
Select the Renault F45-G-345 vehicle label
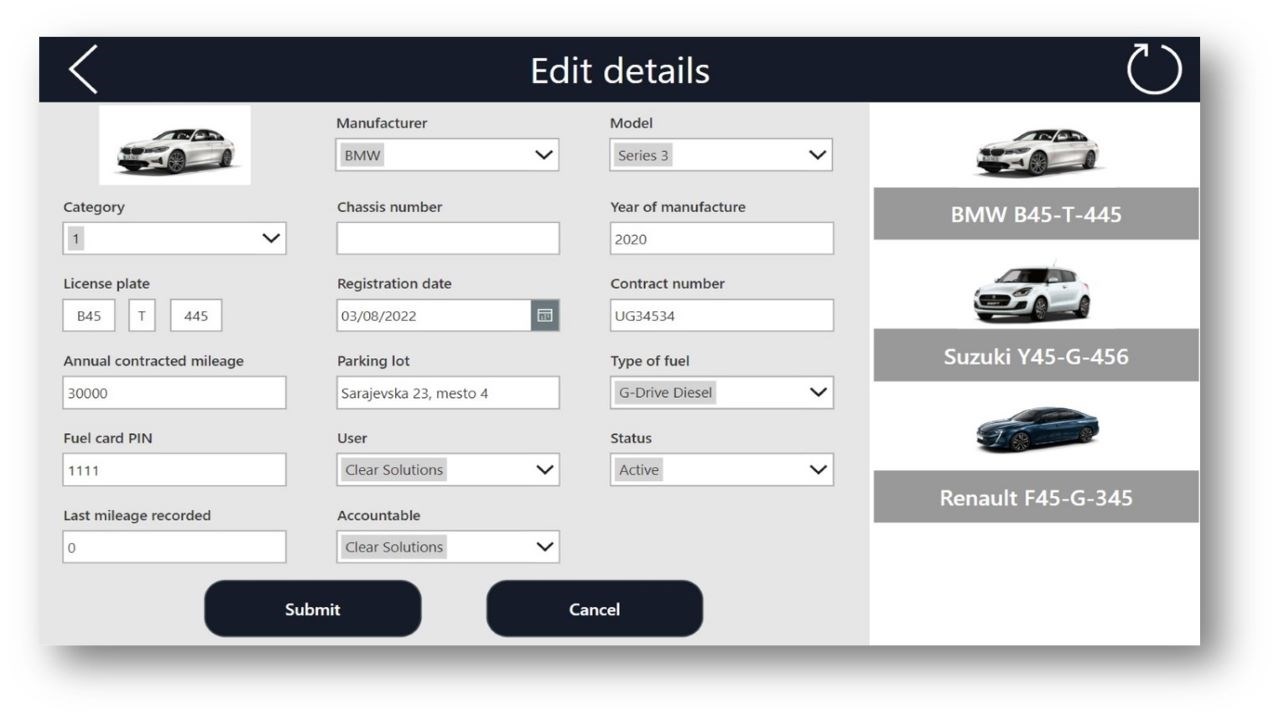coord(1036,497)
